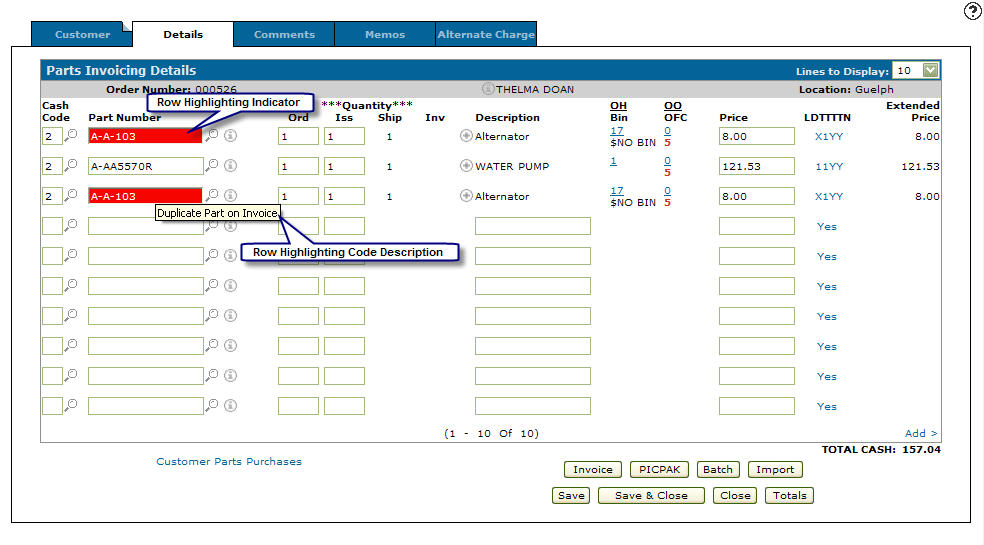This screenshot has height=545, width=984.
Task: Expand plus icon next to WATER PUMP
Action: click(466, 166)
